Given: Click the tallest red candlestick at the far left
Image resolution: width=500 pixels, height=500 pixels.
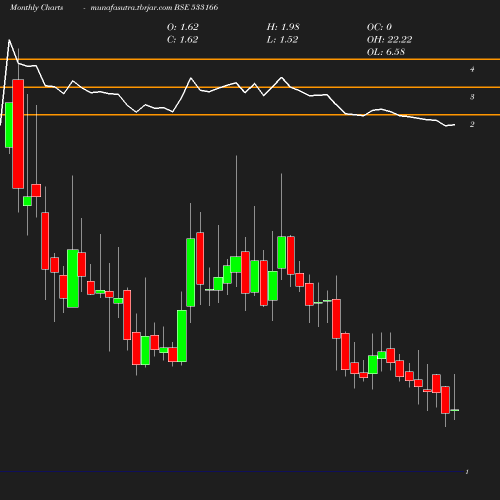Looking at the screenshot, I should coord(18,134).
